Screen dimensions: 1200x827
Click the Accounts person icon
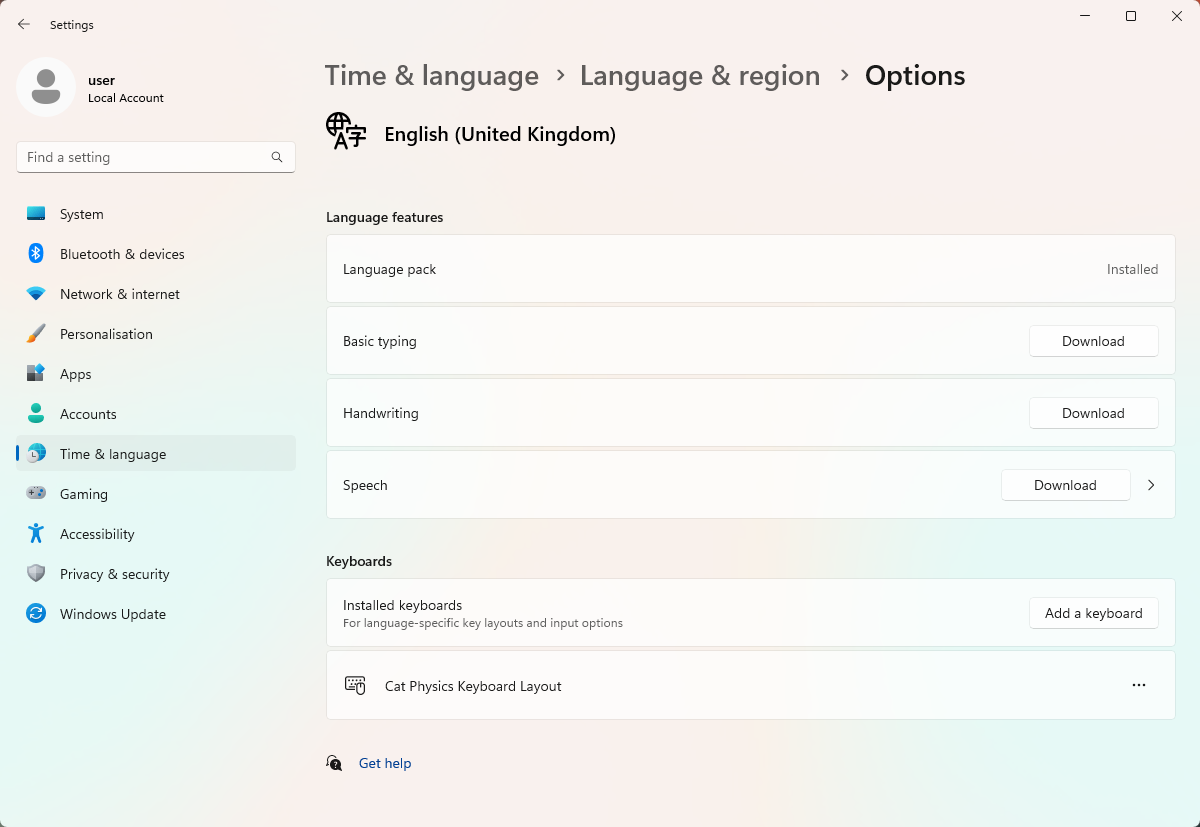click(x=36, y=414)
